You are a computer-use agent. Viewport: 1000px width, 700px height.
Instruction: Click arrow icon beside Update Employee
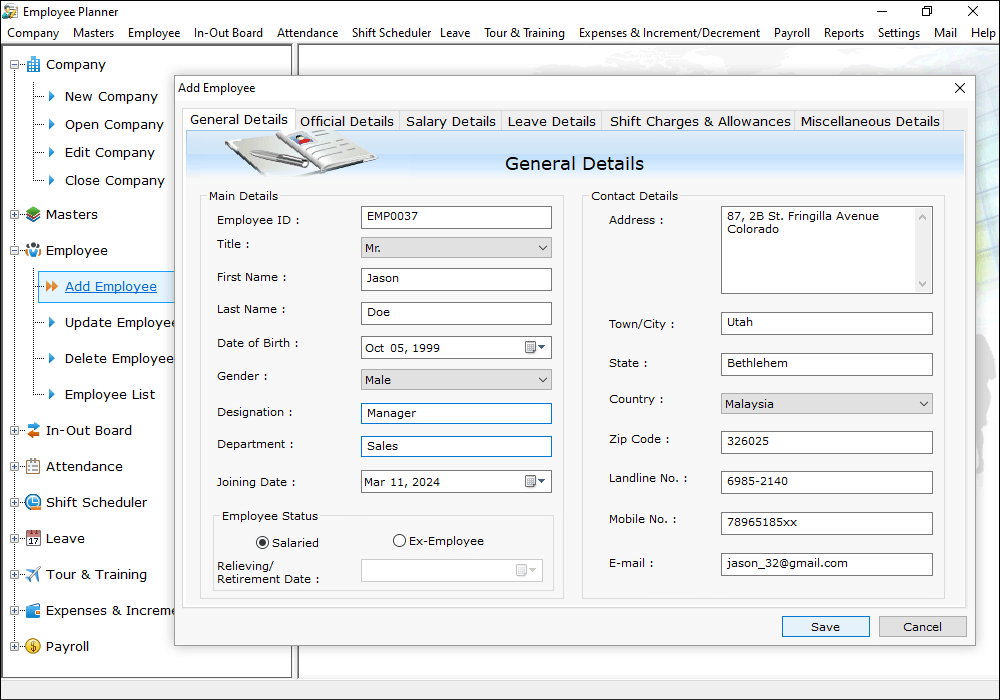(x=52, y=323)
